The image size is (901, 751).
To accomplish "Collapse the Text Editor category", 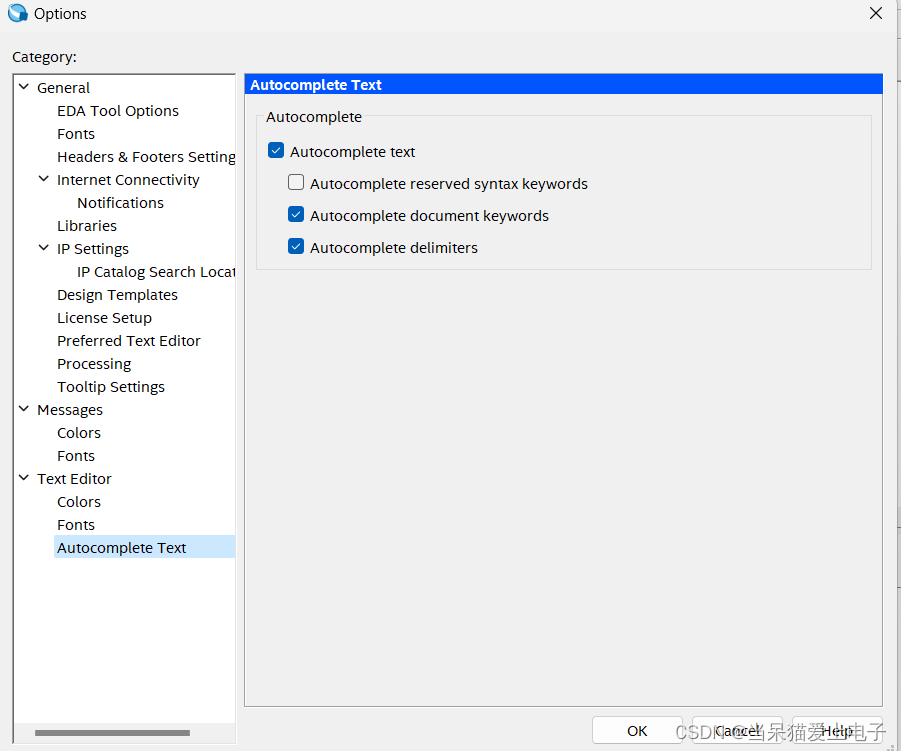I will (24, 477).
